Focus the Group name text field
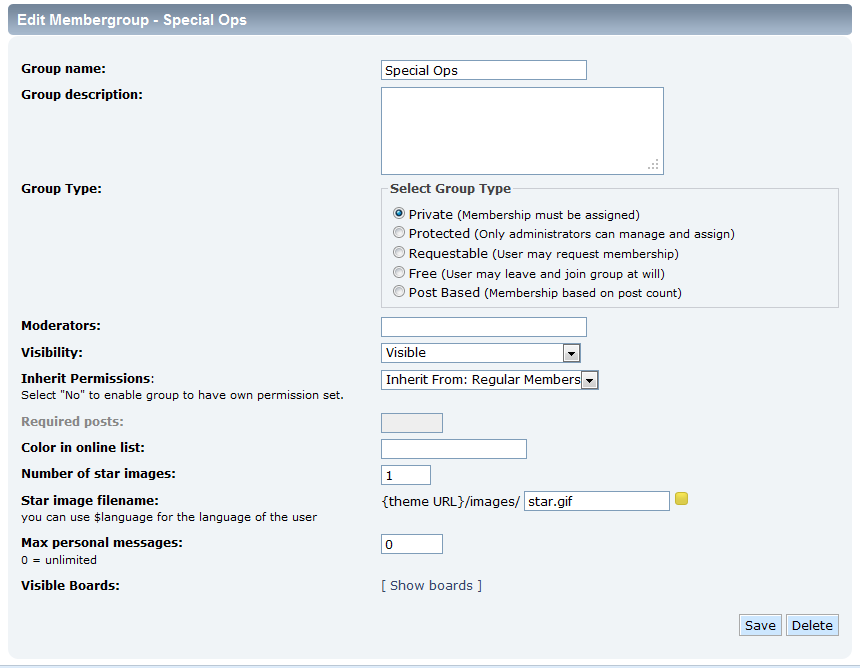This screenshot has height=668, width=860. (484, 70)
